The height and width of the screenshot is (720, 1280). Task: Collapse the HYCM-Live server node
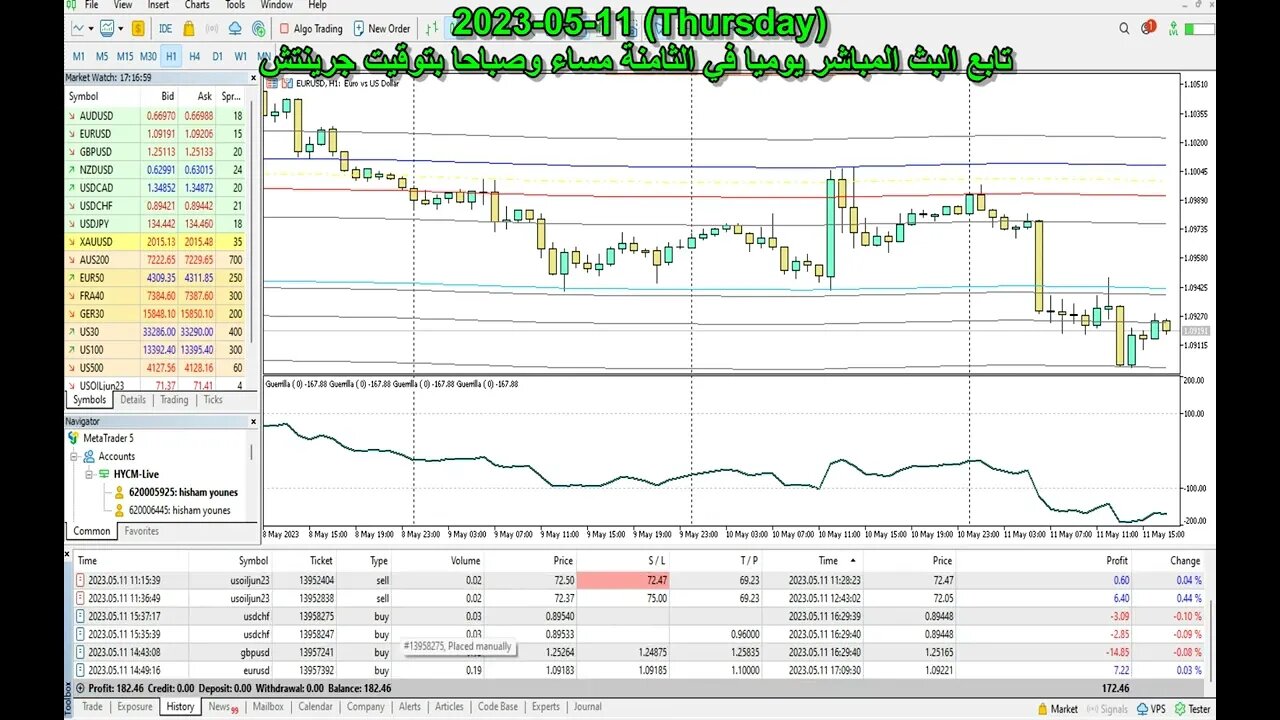[x=90, y=474]
